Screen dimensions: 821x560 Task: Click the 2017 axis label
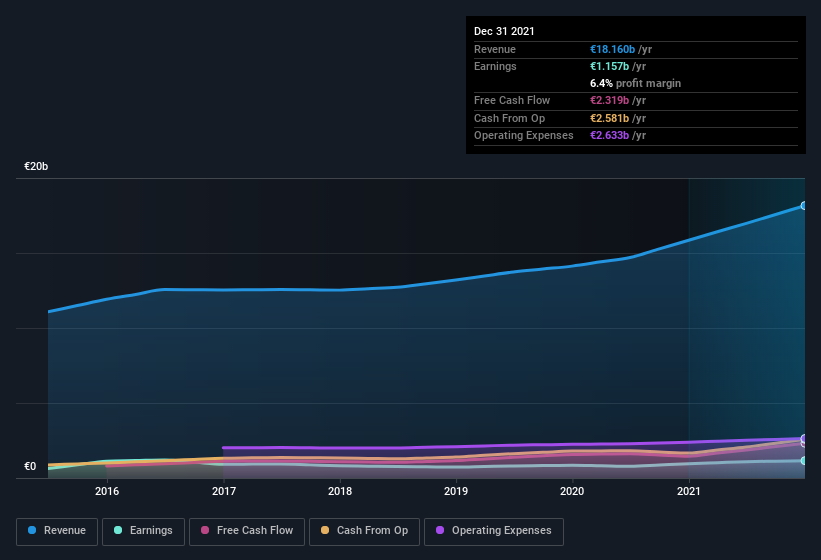(x=224, y=491)
